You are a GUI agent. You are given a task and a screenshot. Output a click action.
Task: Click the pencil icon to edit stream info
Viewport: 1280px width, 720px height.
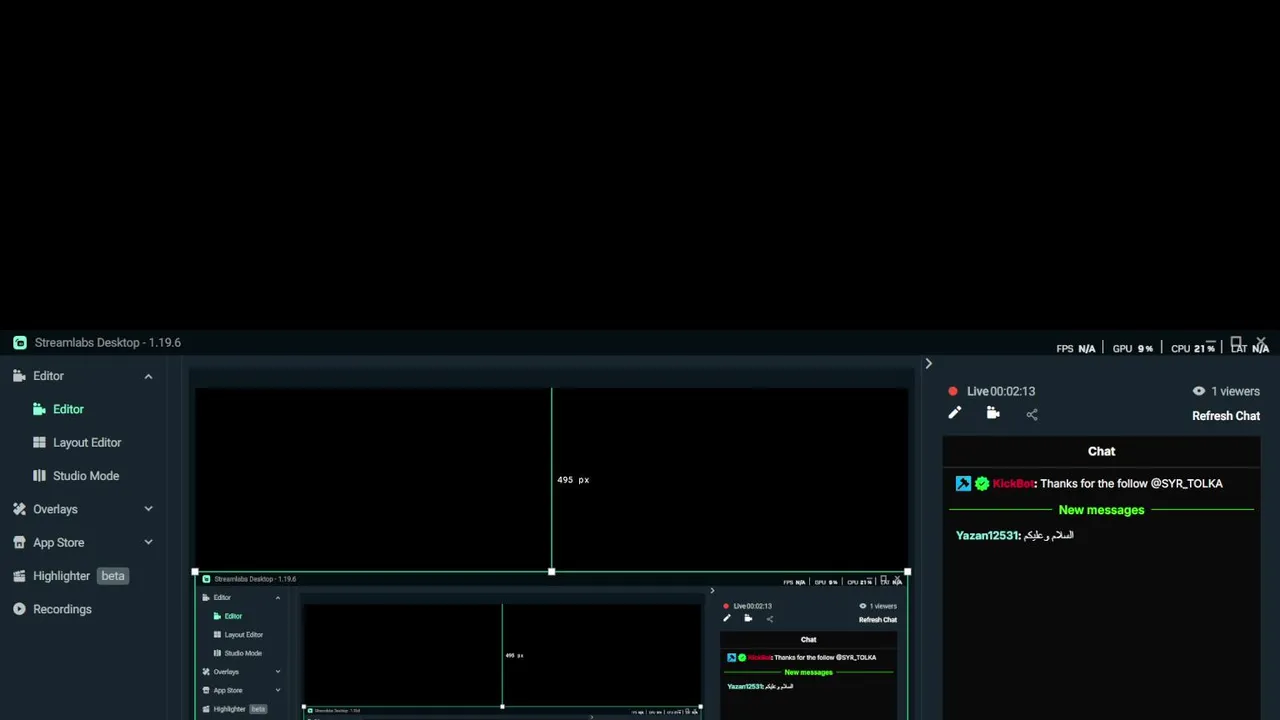point(954,414)
